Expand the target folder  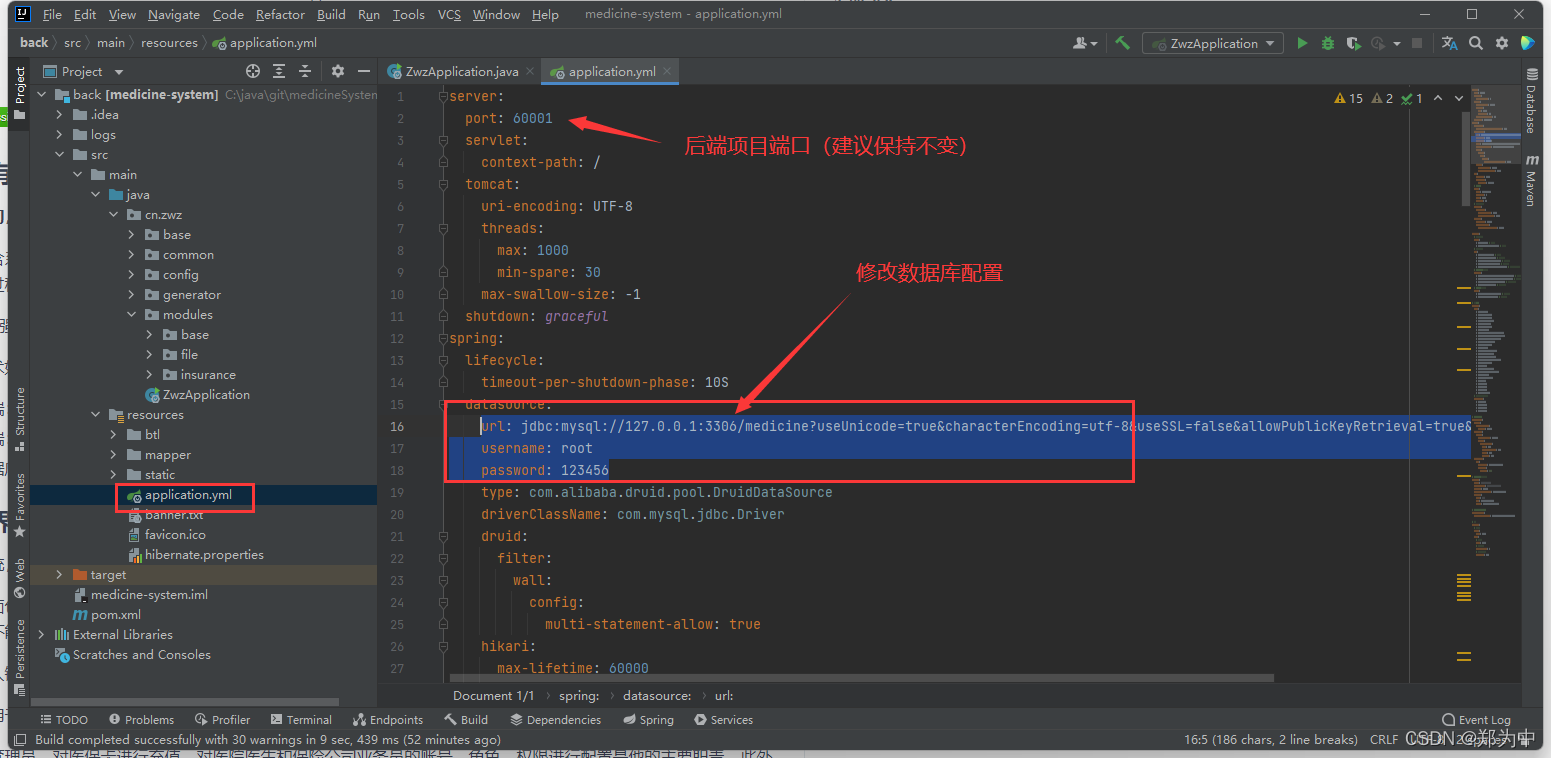pyautogui.click(x=60, y=574)
